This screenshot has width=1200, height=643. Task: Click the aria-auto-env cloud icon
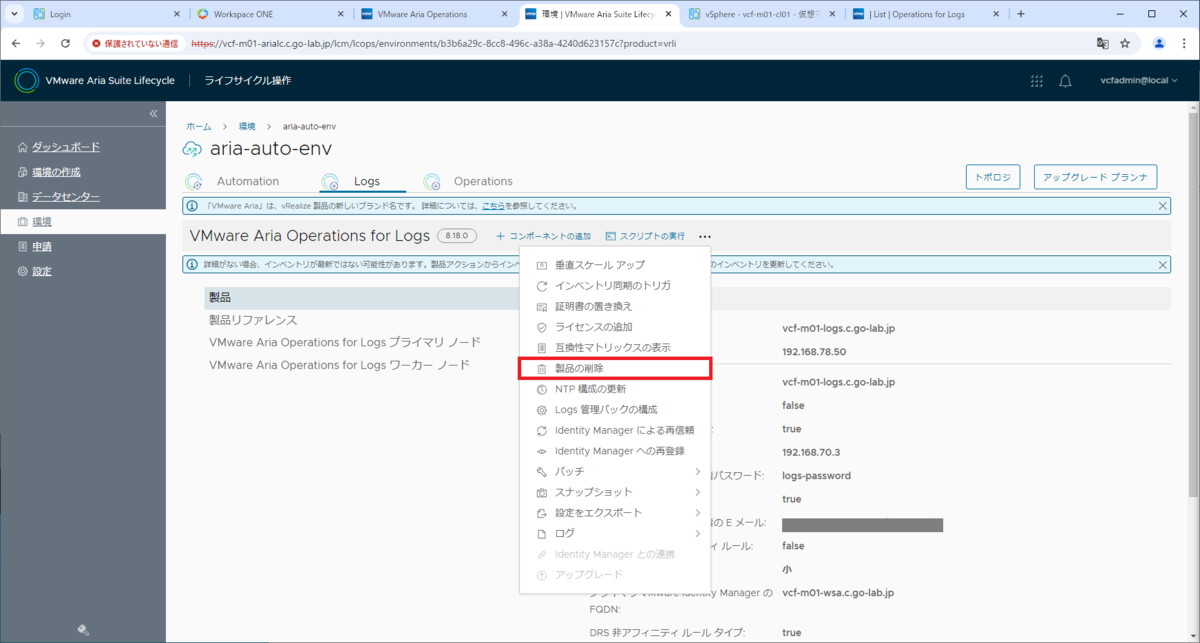(x=192, y=149)
